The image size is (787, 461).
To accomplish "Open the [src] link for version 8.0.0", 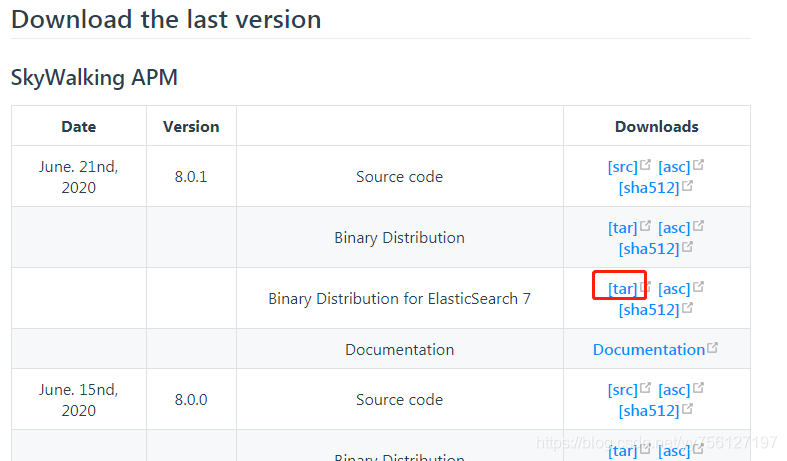I will click(622, 389).
